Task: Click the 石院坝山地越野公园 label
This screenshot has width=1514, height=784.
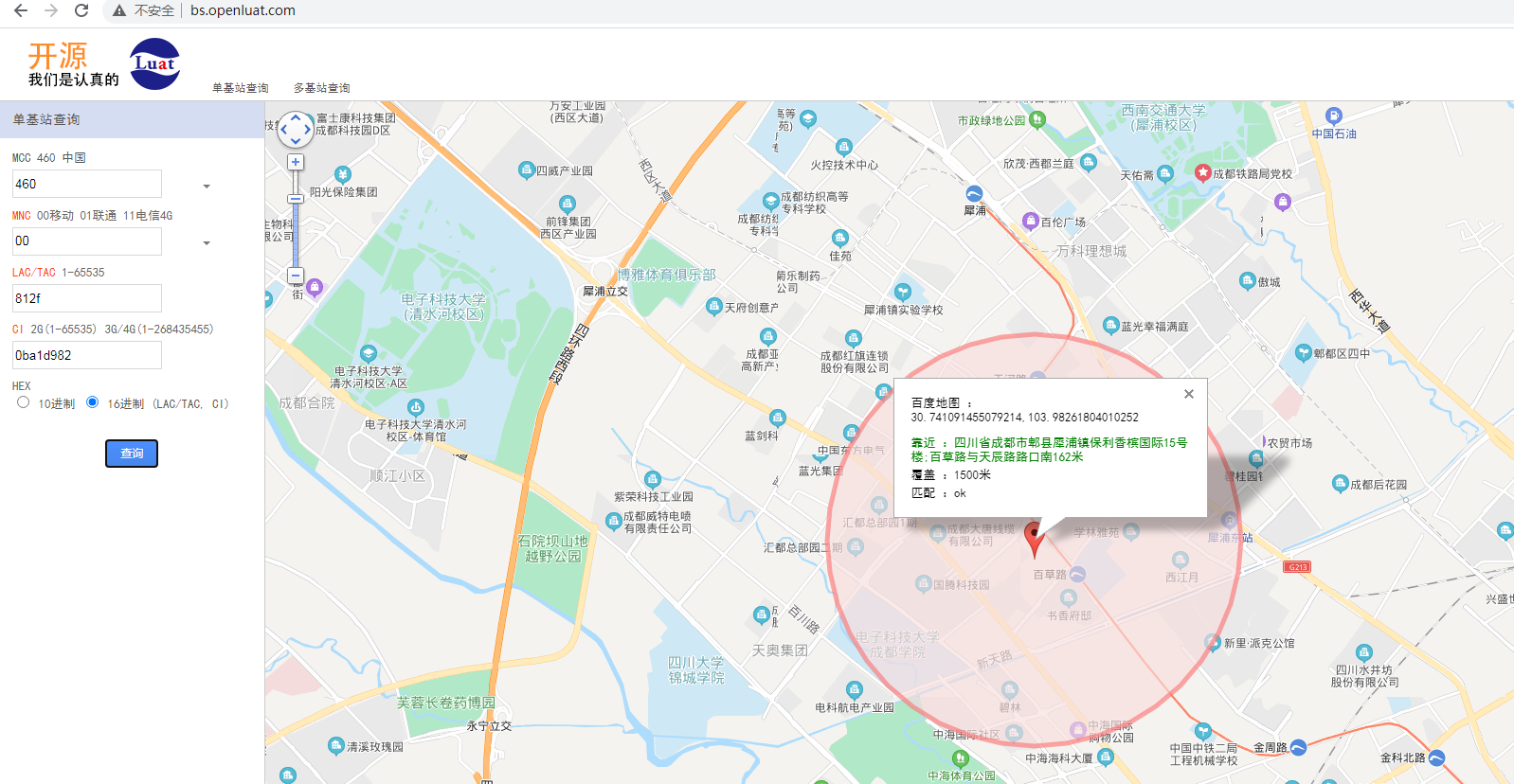Action: tap(553, 548)
